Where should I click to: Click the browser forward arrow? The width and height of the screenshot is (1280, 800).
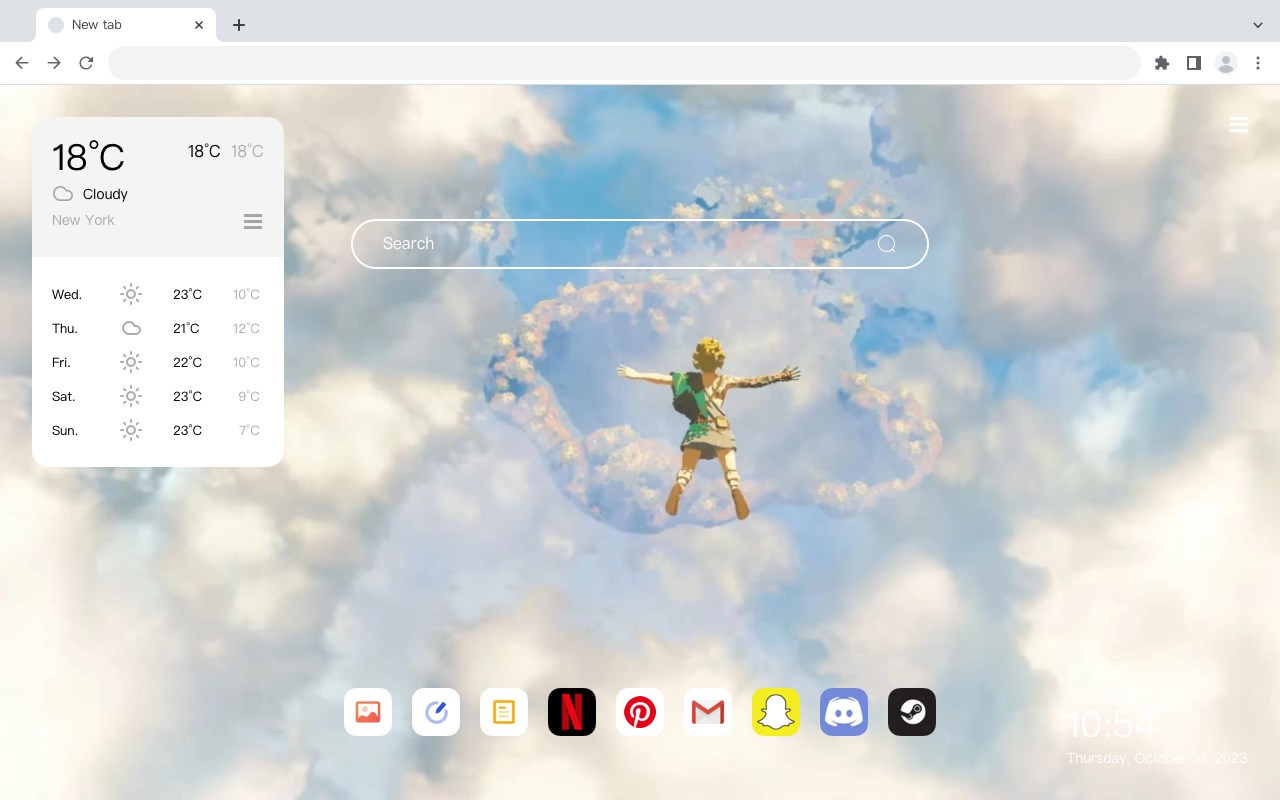(54, 63)
